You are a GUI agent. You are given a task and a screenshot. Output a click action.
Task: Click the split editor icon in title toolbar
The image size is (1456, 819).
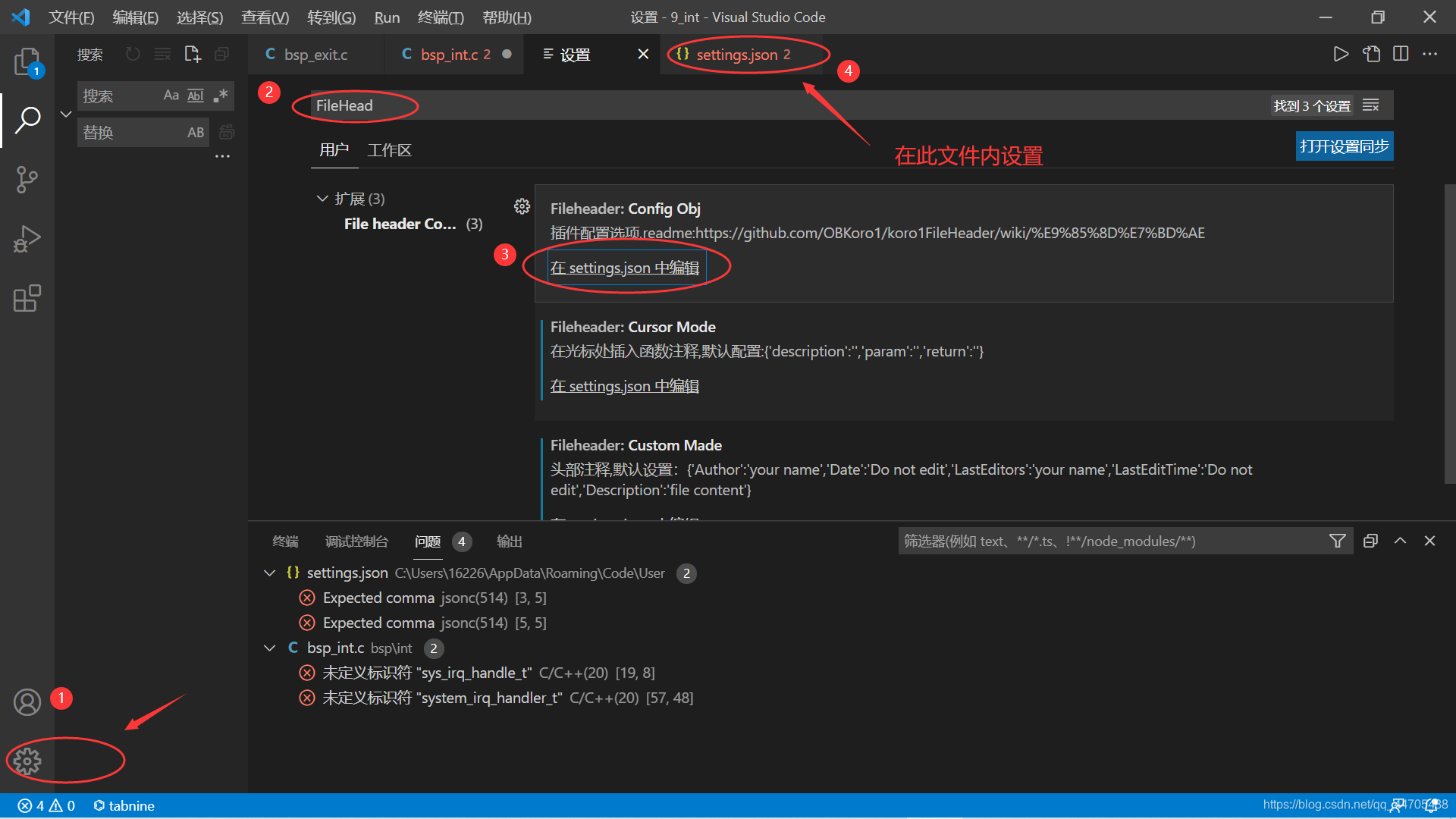1401,54
